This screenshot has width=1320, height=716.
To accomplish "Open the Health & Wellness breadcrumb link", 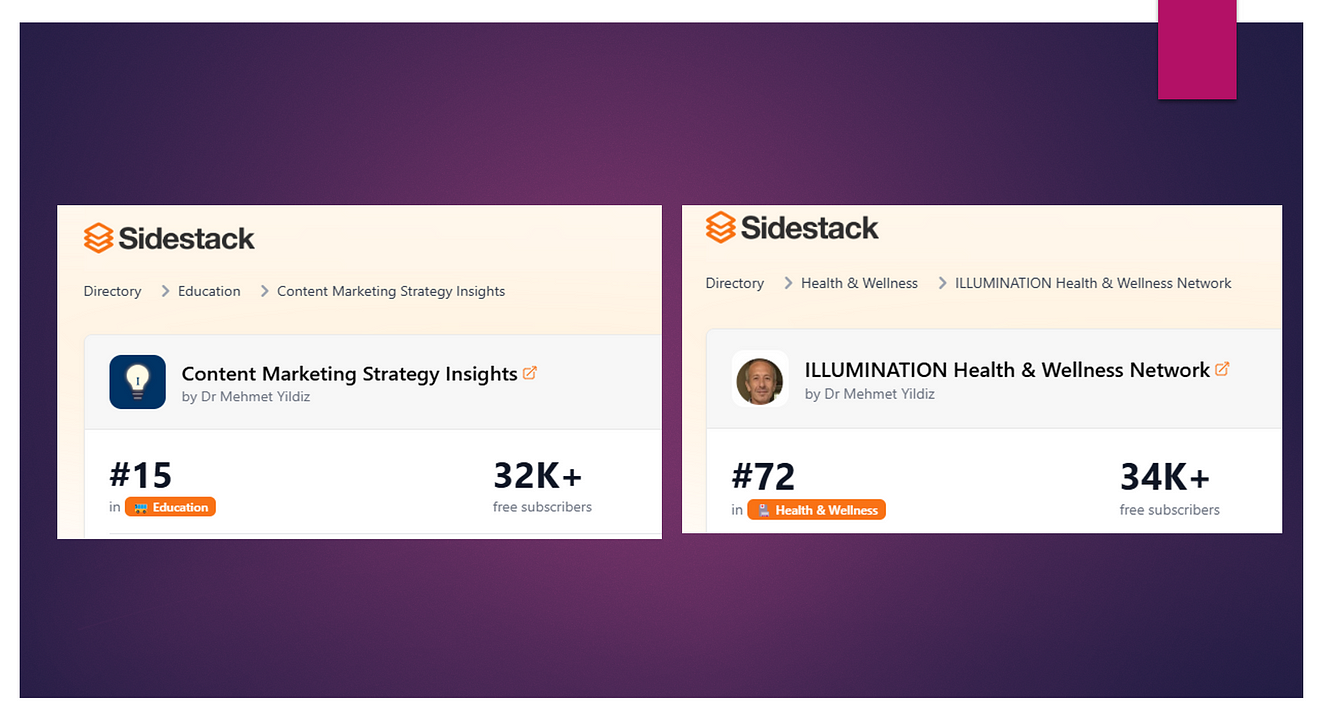I will pos(859,283).
